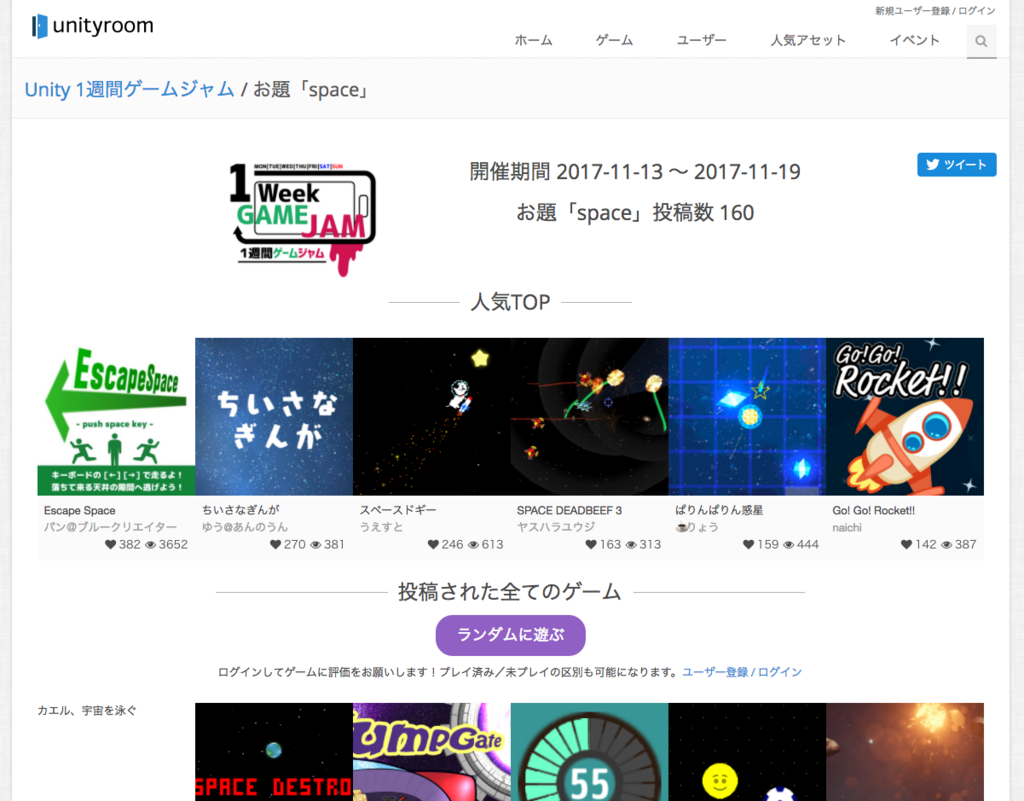Open the ホーム menu item
Screen dimensions: 1024x801
click(x=533, y=40)
